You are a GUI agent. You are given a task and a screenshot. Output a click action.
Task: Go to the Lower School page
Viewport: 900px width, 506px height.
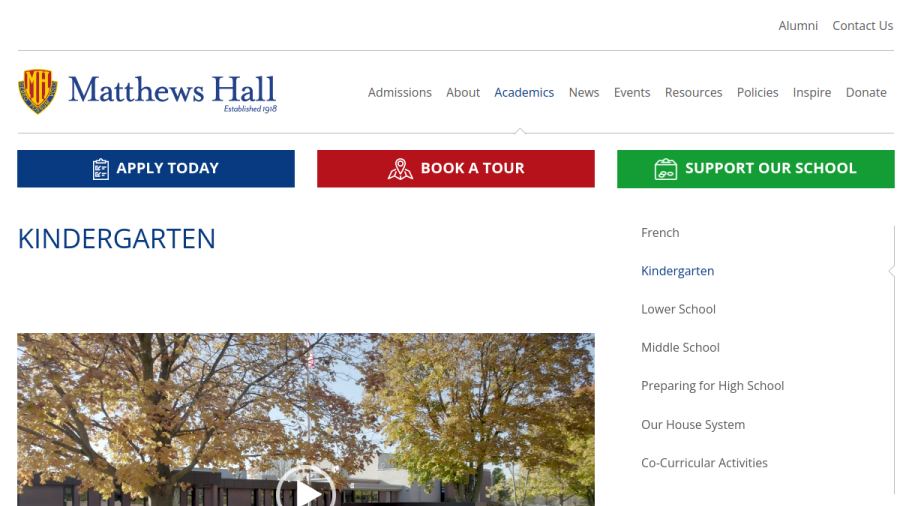click(x=678, y=309)
